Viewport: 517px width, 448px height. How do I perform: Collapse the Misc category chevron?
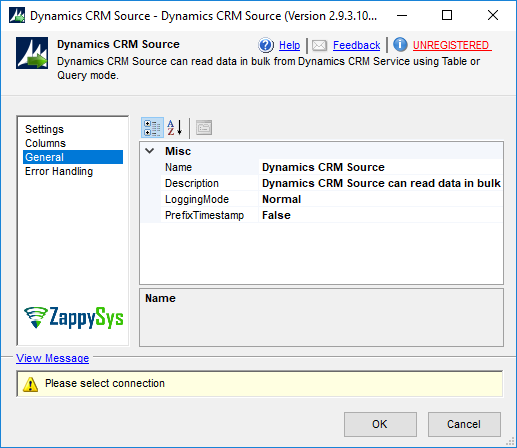tap(150, 151)
